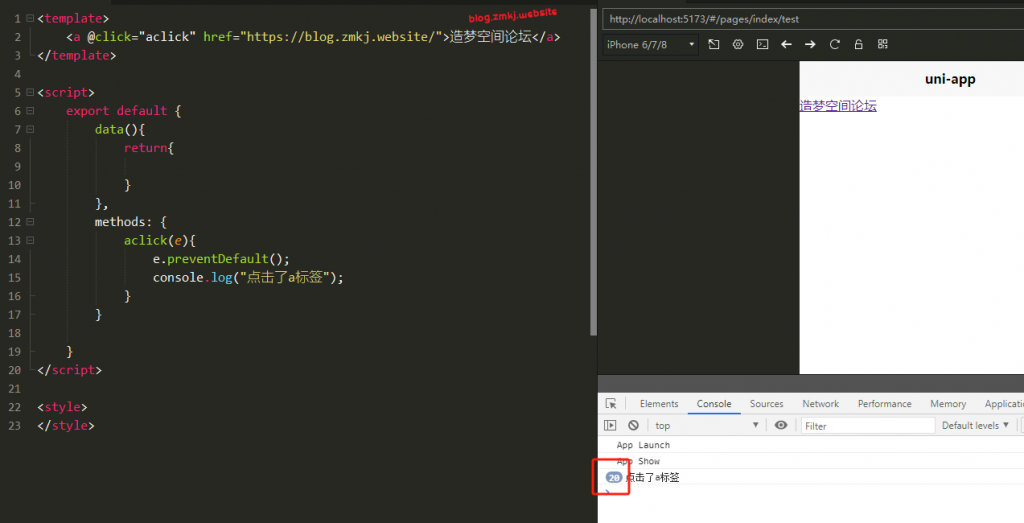
Task: Go forward using the right arrow icon
Action: tap(810, 45)
